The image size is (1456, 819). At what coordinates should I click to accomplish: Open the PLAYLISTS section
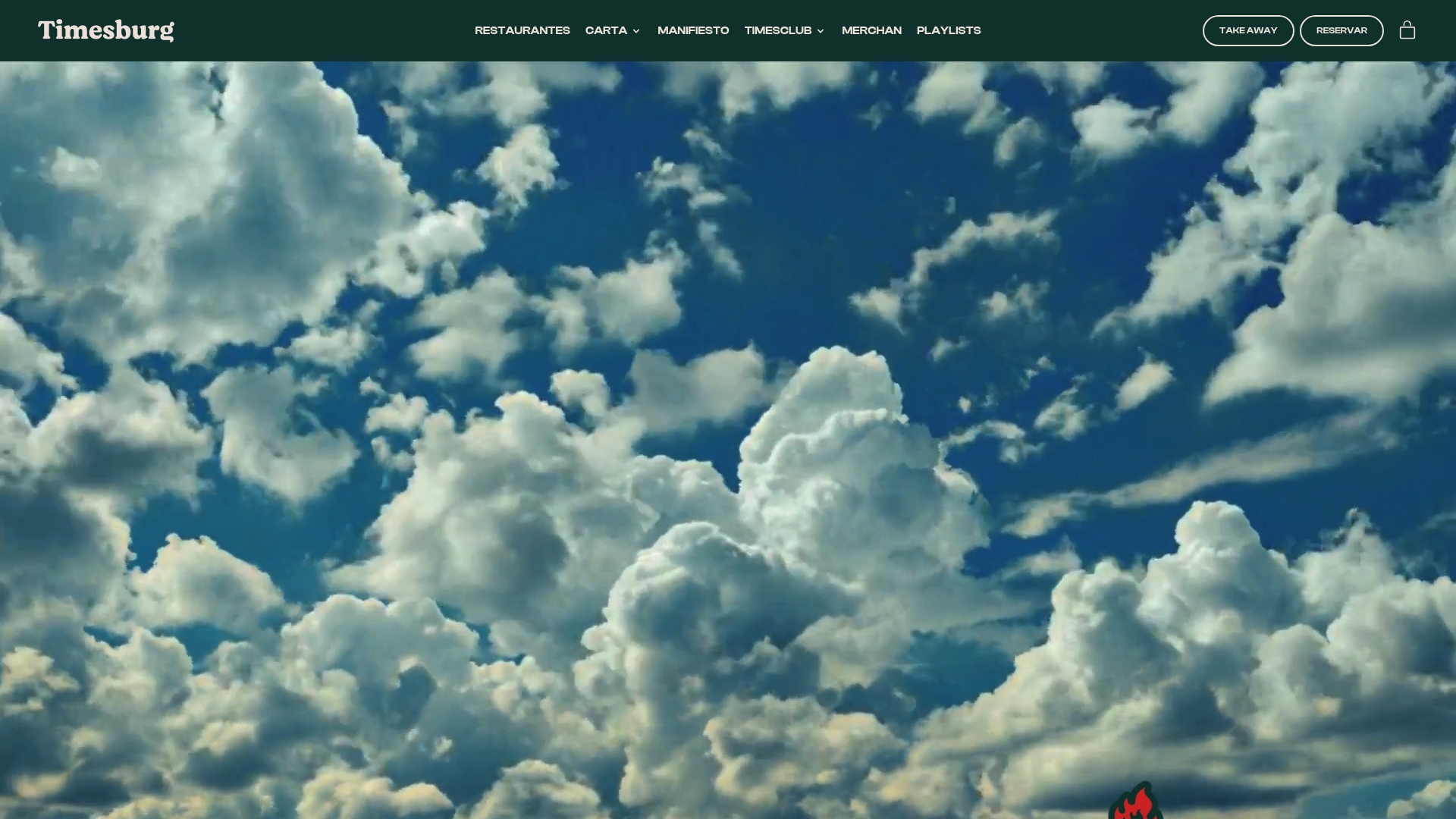[949, 30]
